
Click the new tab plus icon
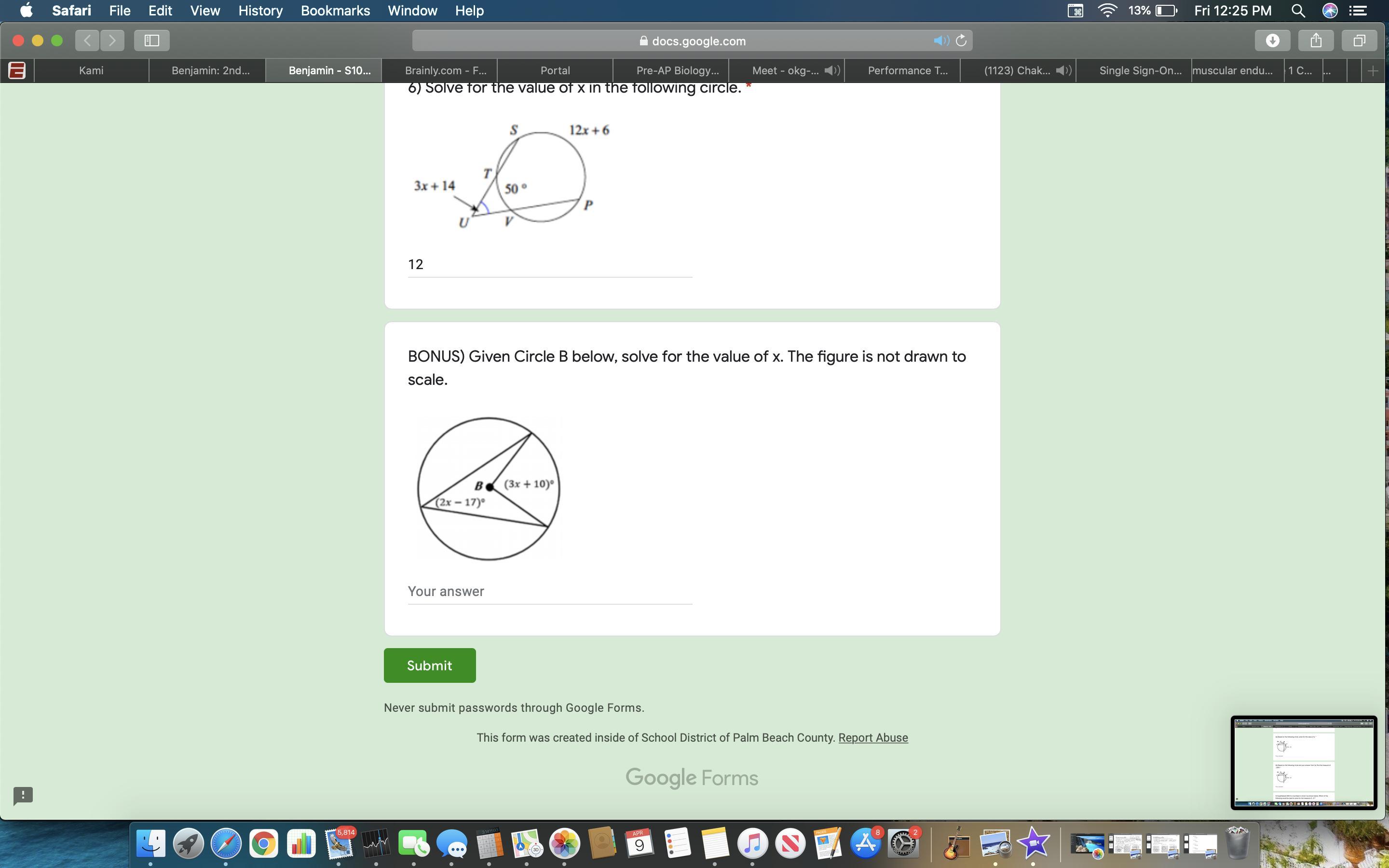point(1373,70)
